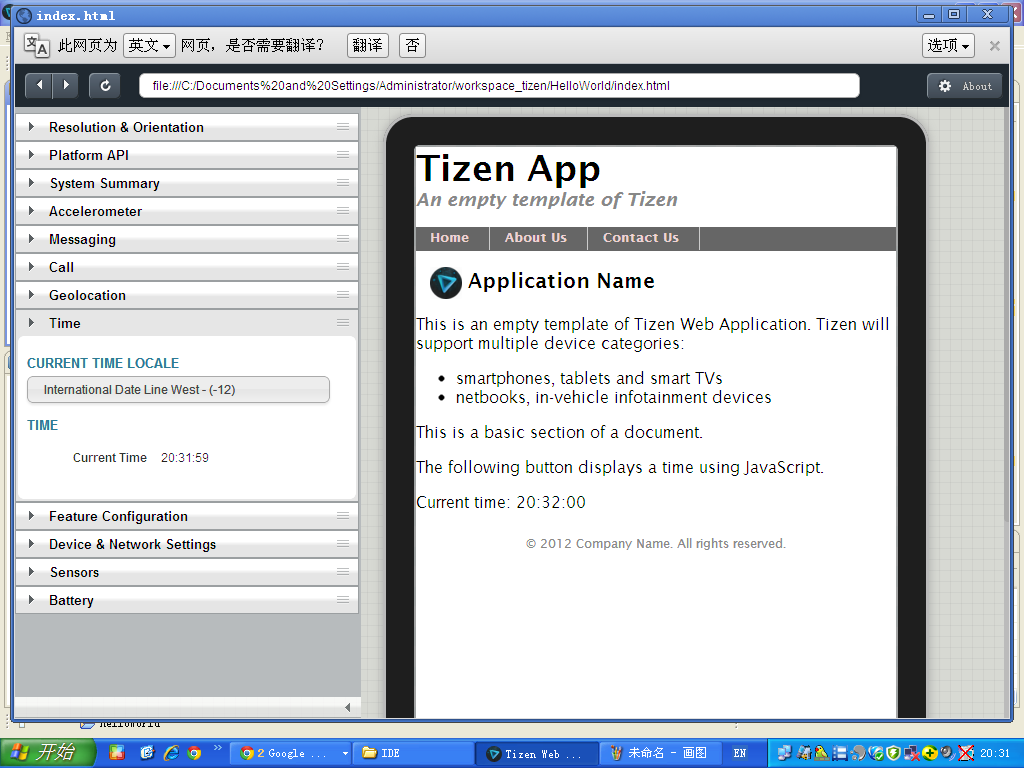Click the 翻译 translate button
The height and width of the screenshot is (768, 1024).
pos(368,46)
